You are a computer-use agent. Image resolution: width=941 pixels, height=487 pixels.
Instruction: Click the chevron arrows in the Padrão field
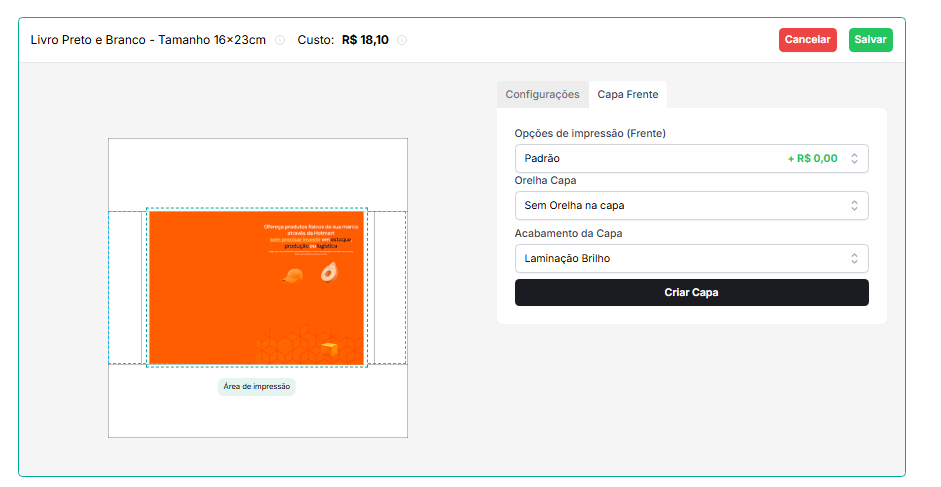[x=854, y=158]
